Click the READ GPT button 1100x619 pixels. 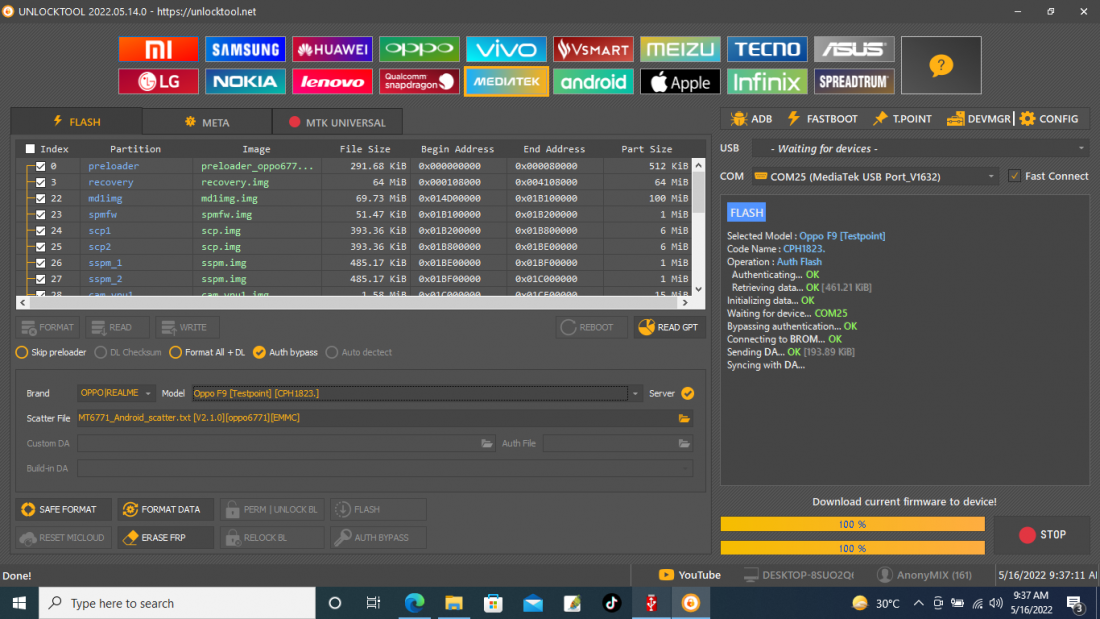(x=669, y=327)
